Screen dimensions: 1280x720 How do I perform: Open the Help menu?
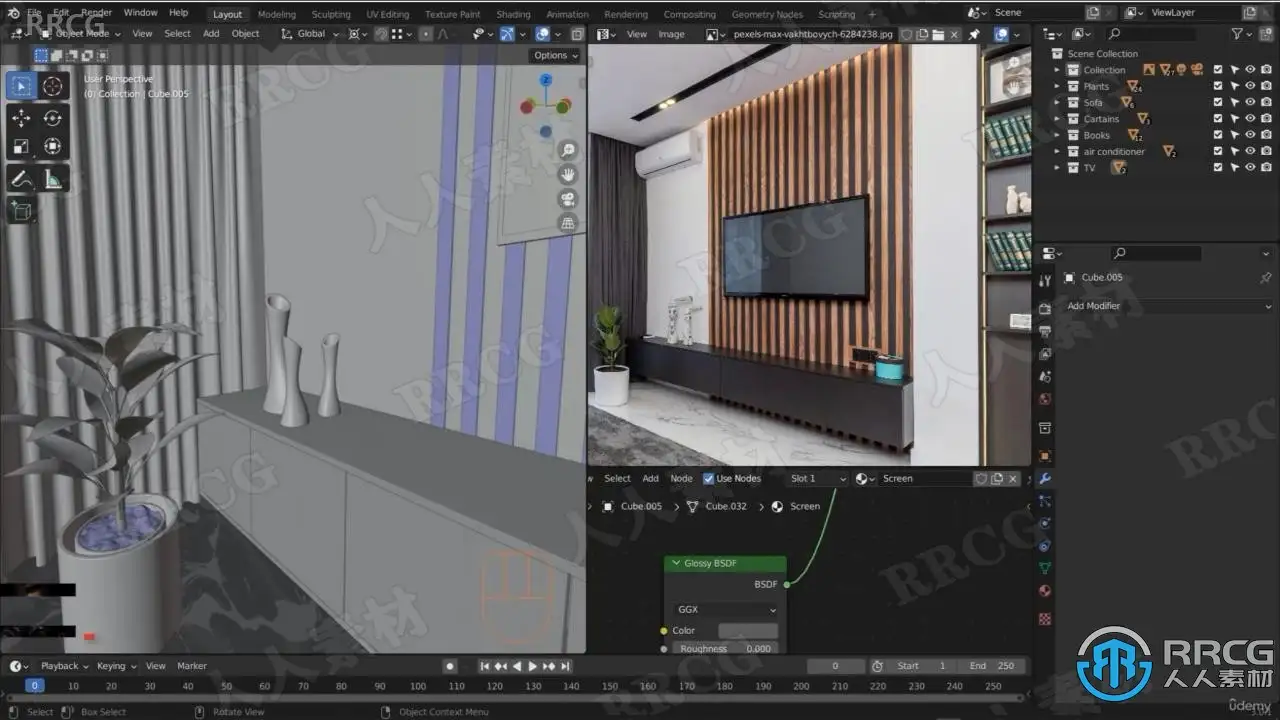(x=178, y=13)
